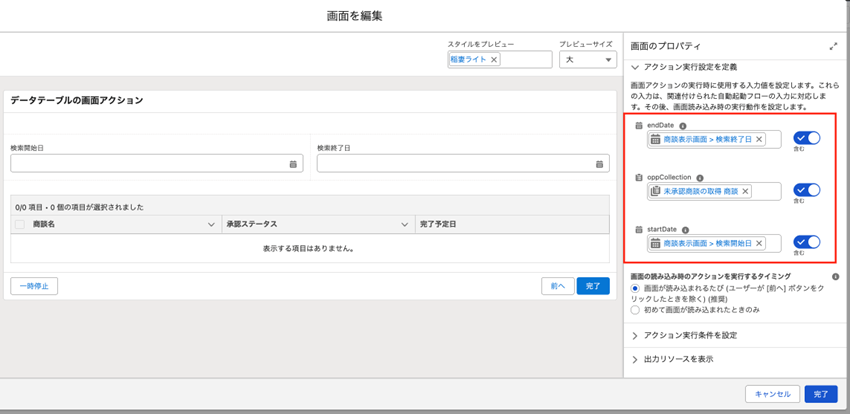Viewport: 850px width, 414px height.
Task: Toggle the endDate include switch
Action: [x=806, y=138]
